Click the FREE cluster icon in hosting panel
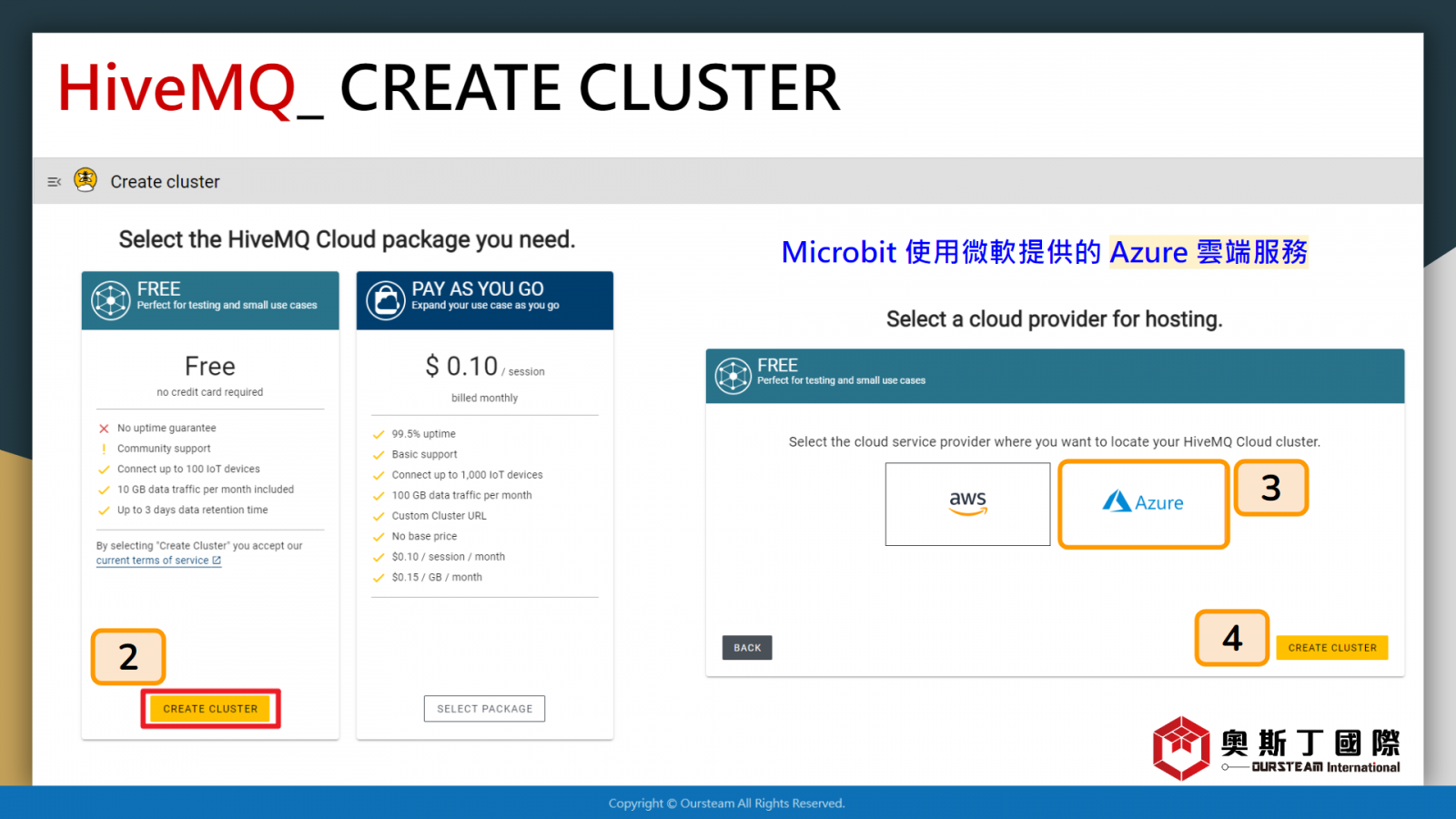 tap(733, 376)
